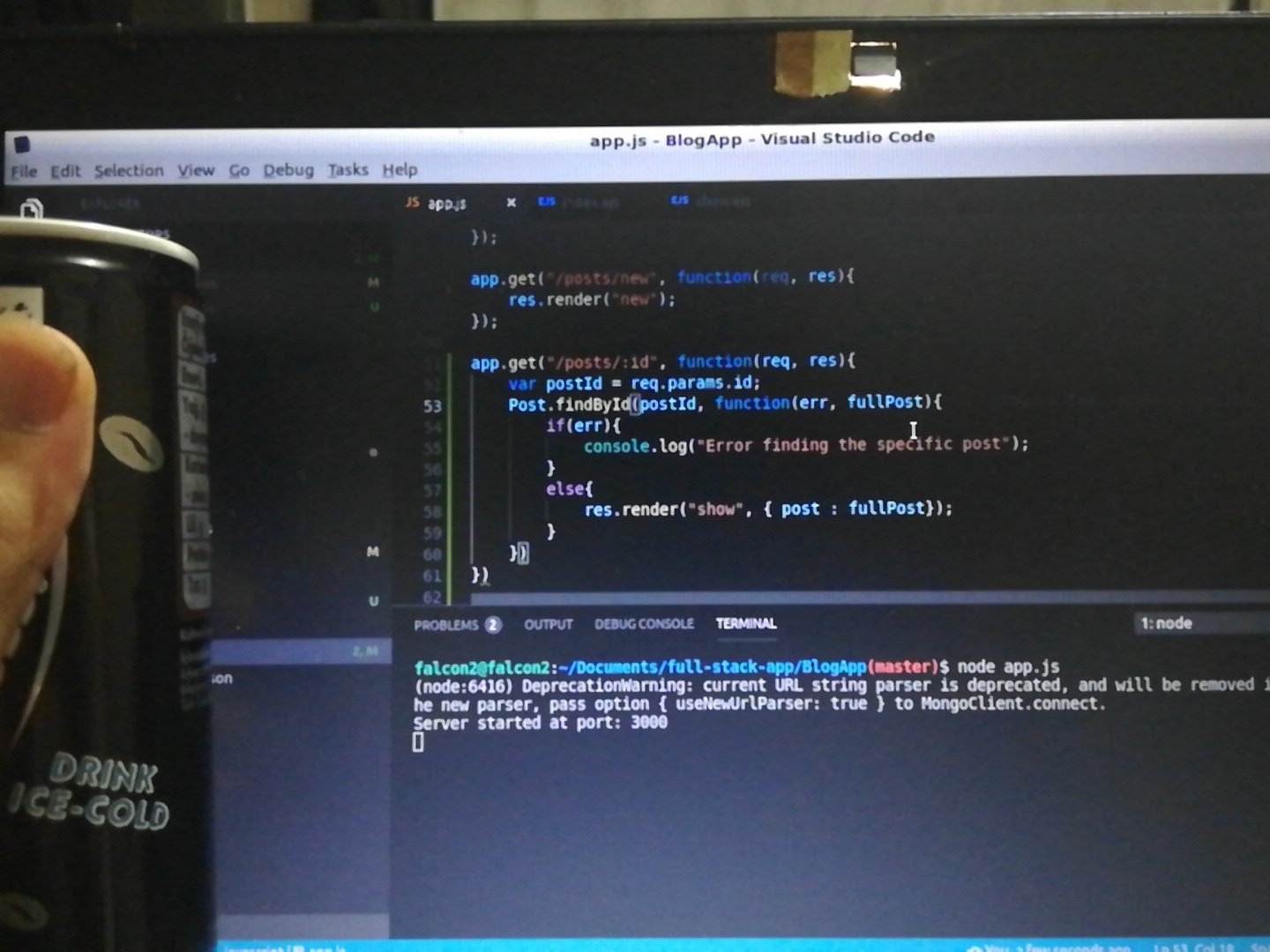
Task: Click the Visual Studio Code logo in the title bar
Action: (x=22, y=144)
